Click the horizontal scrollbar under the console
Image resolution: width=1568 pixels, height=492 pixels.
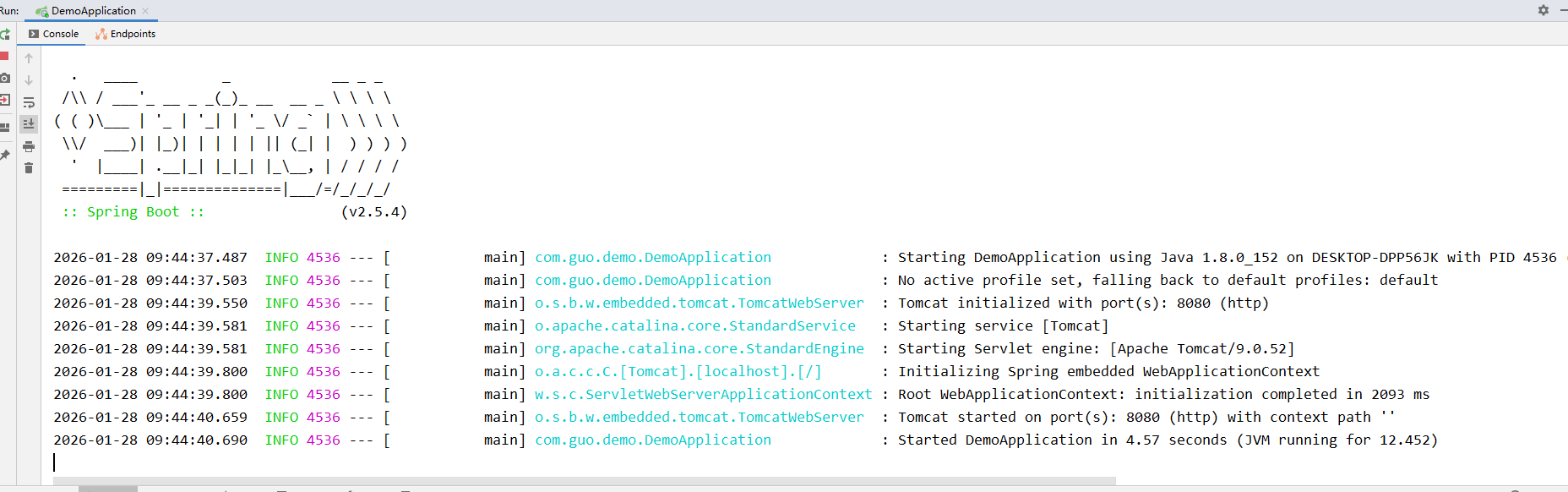click(x=584, y=481)
